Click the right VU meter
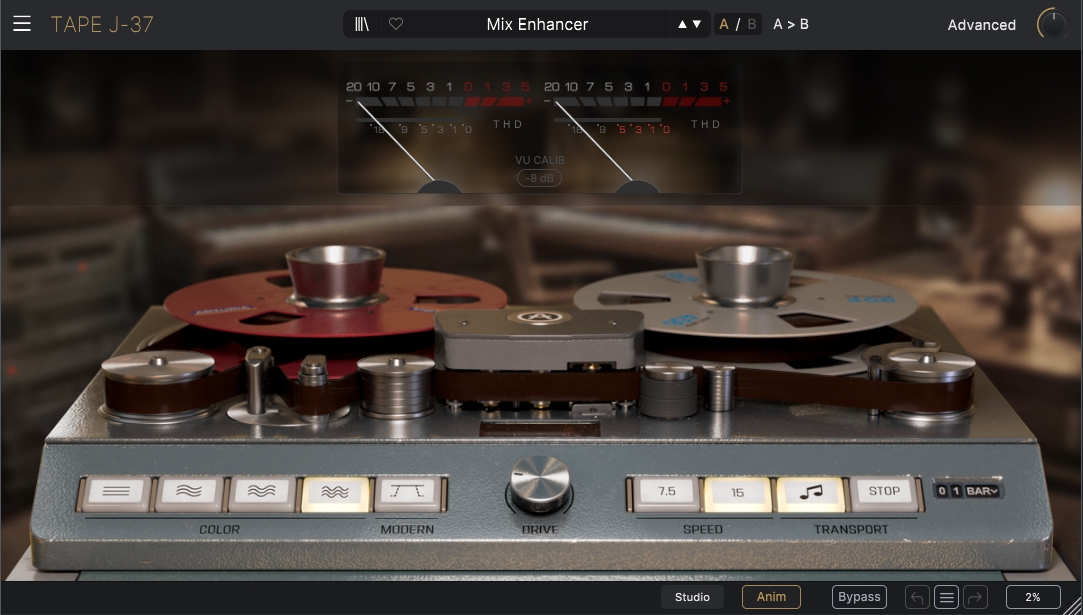 [x=637, y=135]
